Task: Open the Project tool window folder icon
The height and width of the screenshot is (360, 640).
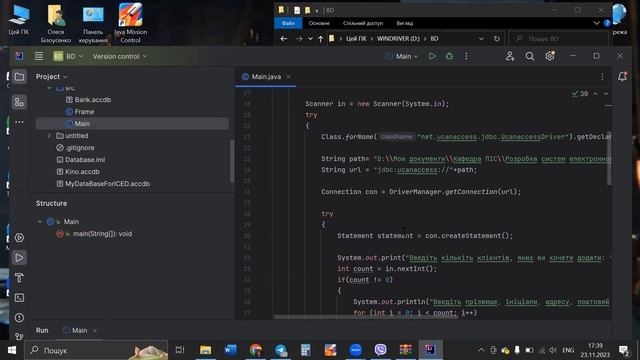Action: coord(19,77)
